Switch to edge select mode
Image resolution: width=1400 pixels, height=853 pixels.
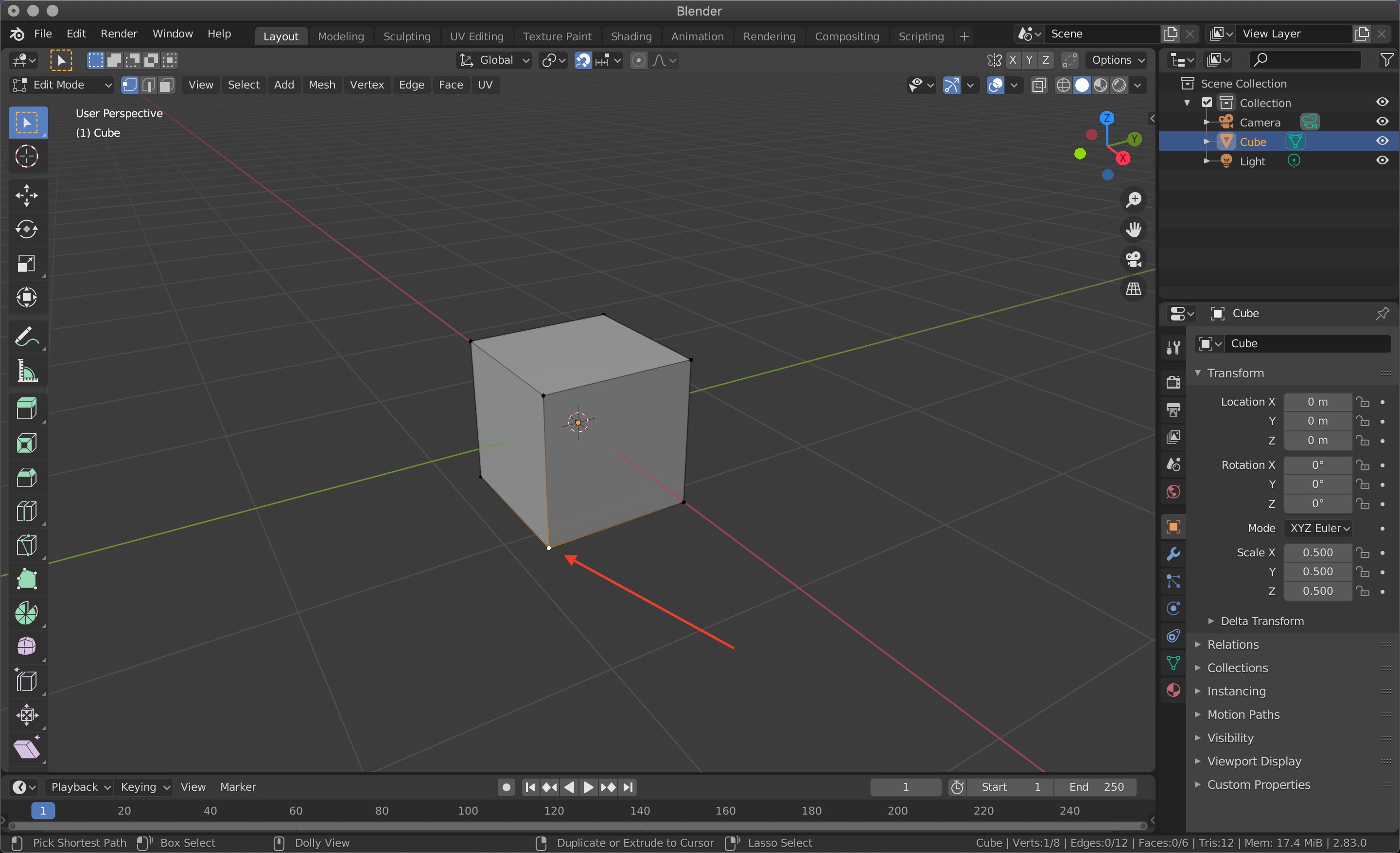click(x=148, y=85)
